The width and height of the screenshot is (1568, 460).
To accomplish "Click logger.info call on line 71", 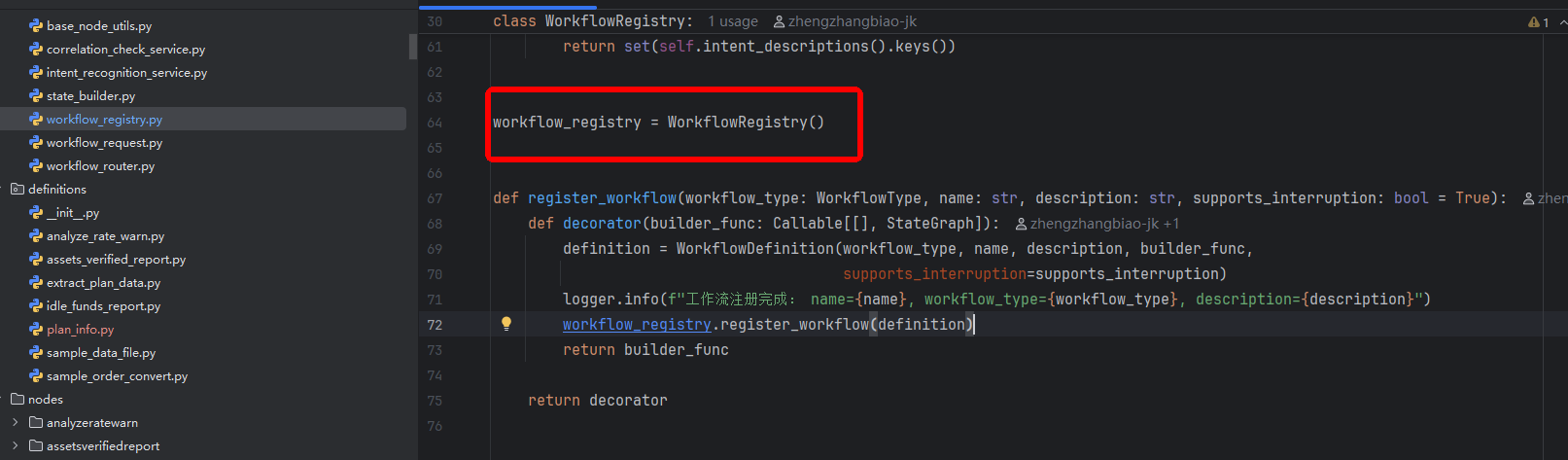I will coord(610,300).
